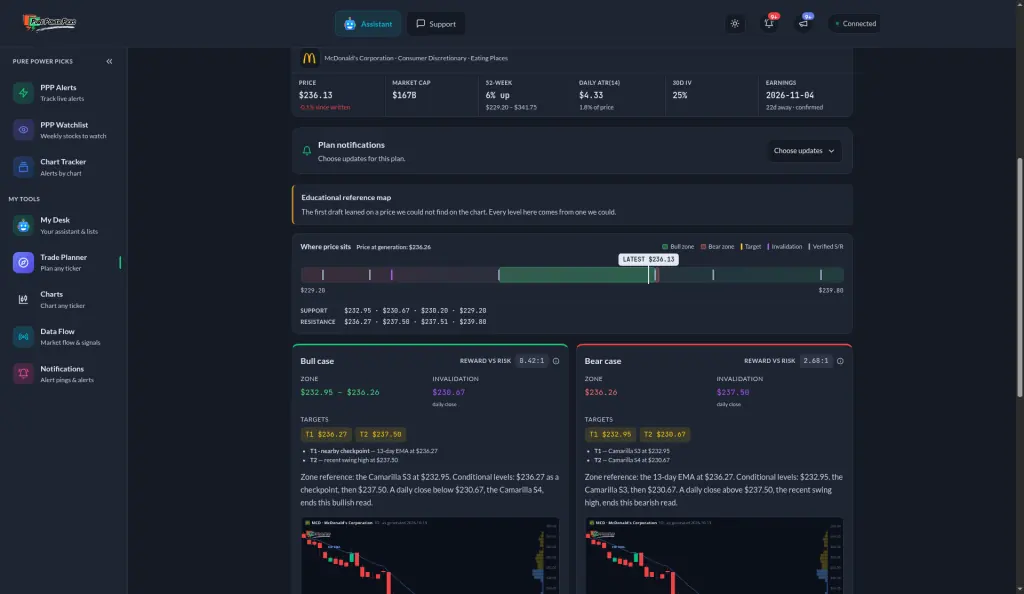Open the Bull case chart thumbnail
This screenshot has width=1024, height=594.
[430, 555]
